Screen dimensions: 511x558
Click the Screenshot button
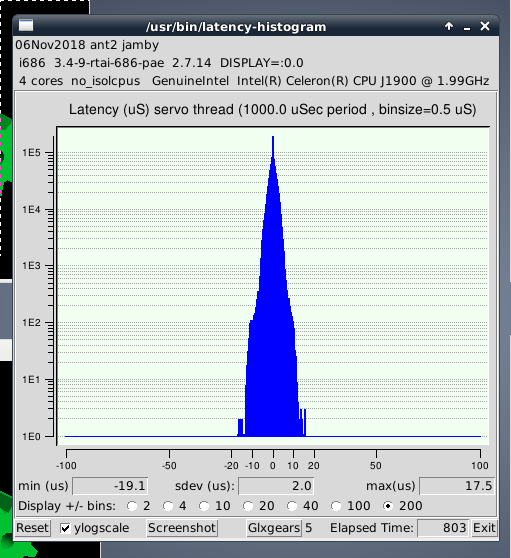pyautogui.click(x=182, y=528)
